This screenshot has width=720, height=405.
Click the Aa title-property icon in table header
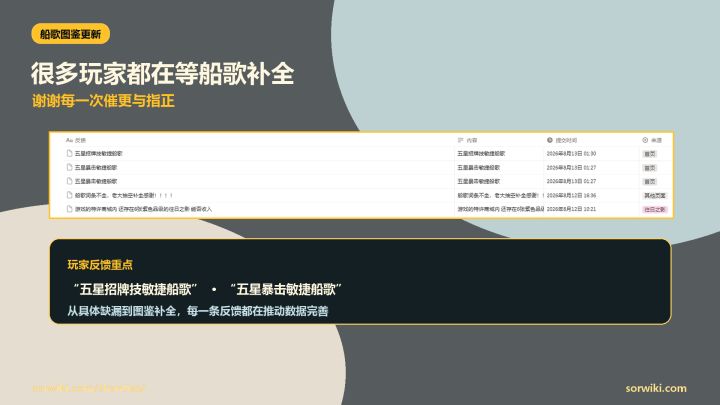(x=69, y=140)
